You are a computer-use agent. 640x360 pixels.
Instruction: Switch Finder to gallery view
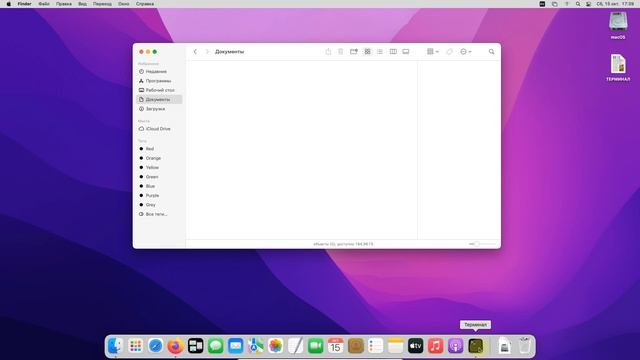click(x=406, y=52)
